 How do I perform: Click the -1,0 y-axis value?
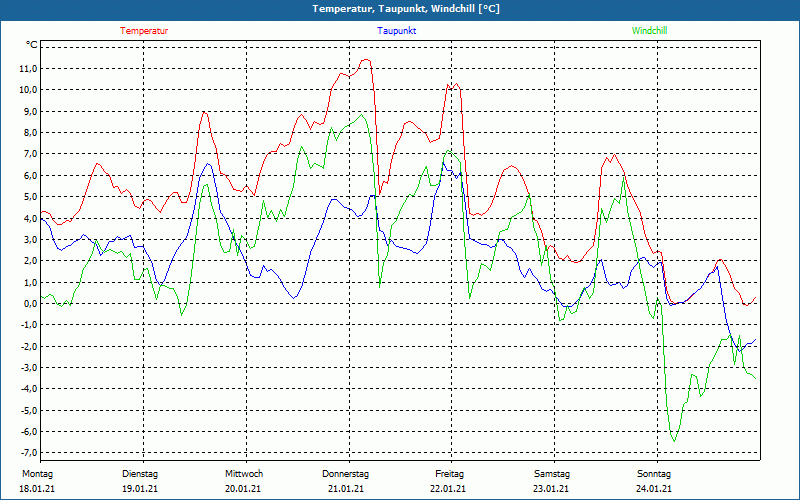29,325
